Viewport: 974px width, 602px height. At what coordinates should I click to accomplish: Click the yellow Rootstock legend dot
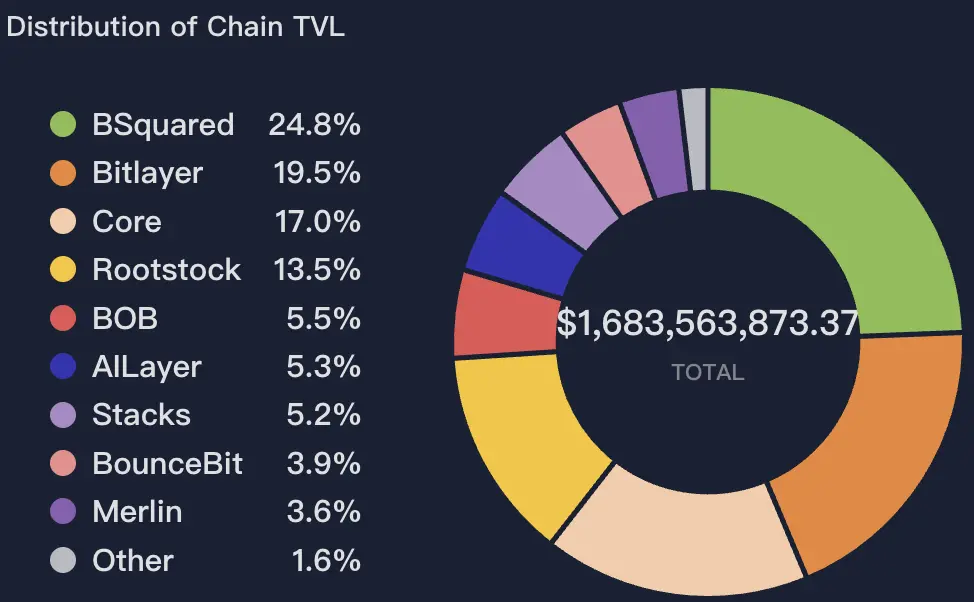[63, 270]
